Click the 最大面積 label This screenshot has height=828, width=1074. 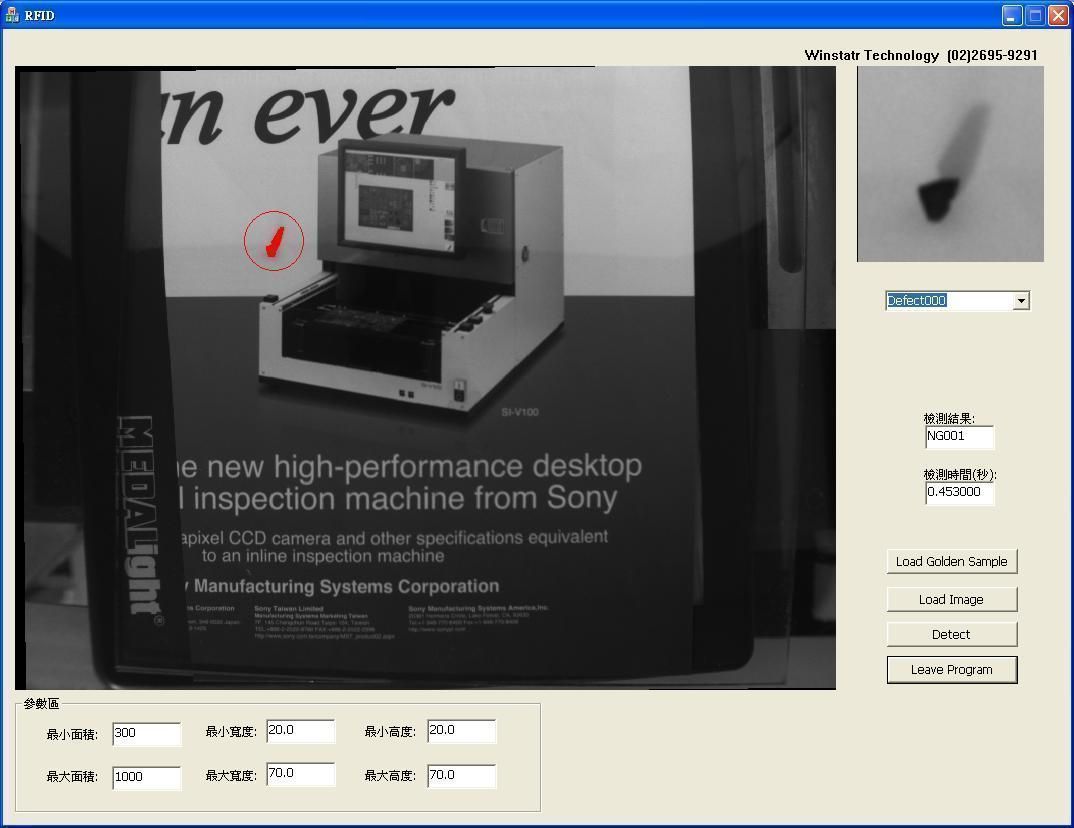coord(72,777)
